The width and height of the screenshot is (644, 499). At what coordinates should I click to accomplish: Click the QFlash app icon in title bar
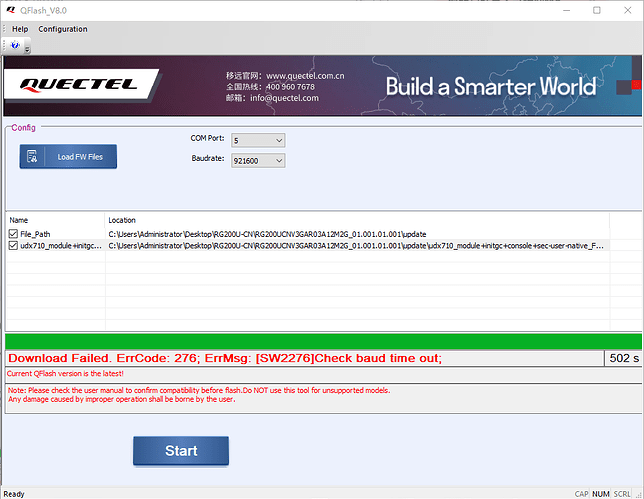(x=11, y=10)
